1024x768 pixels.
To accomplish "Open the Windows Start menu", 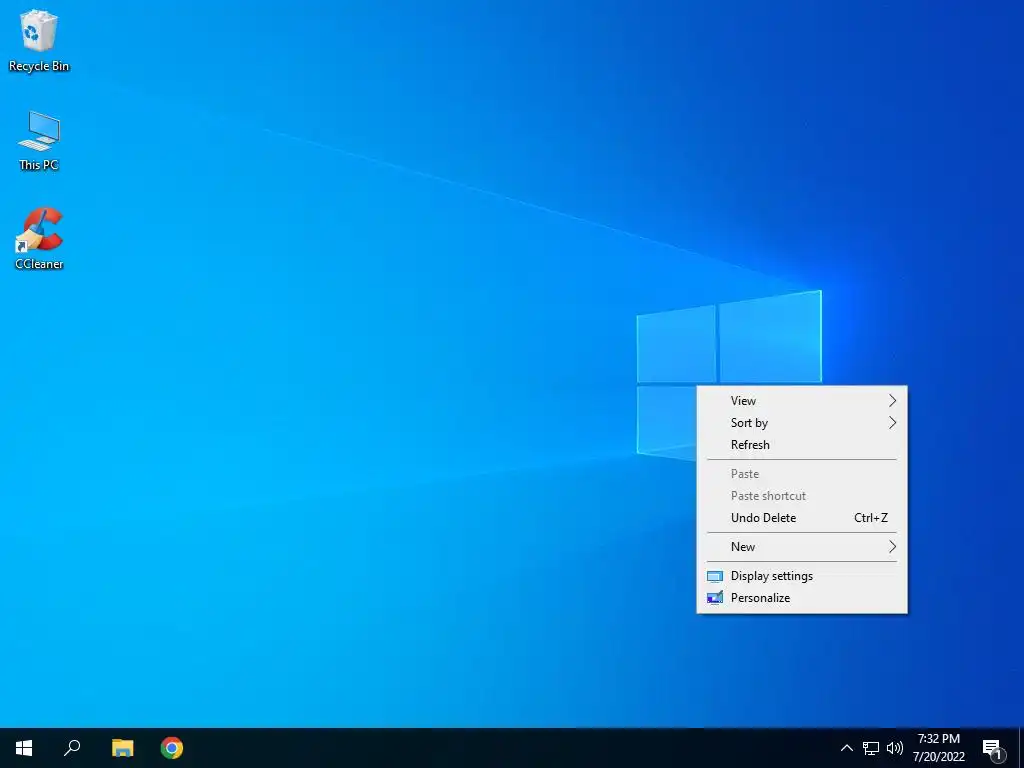I will pyautogui.click(x=24, y=748).
